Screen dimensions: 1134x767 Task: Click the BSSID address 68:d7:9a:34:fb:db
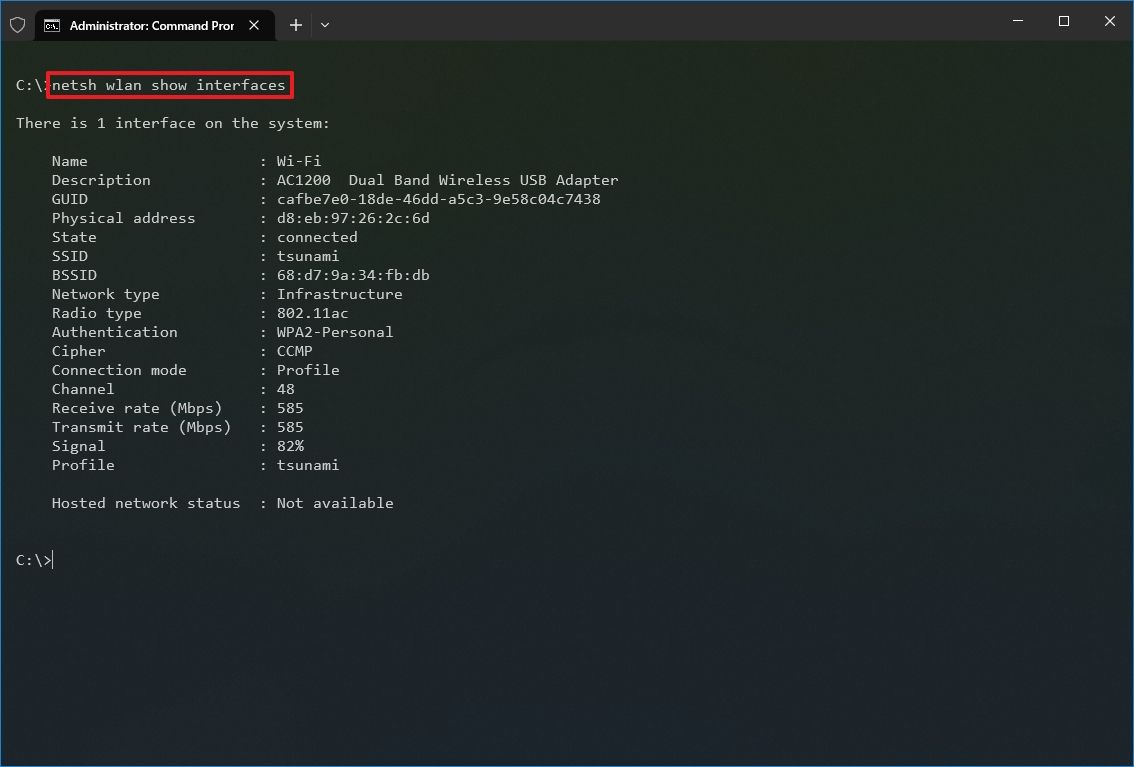[353, 275]
